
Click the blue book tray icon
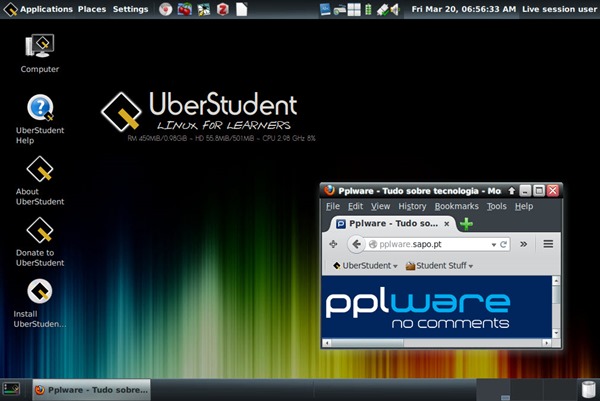325,9
